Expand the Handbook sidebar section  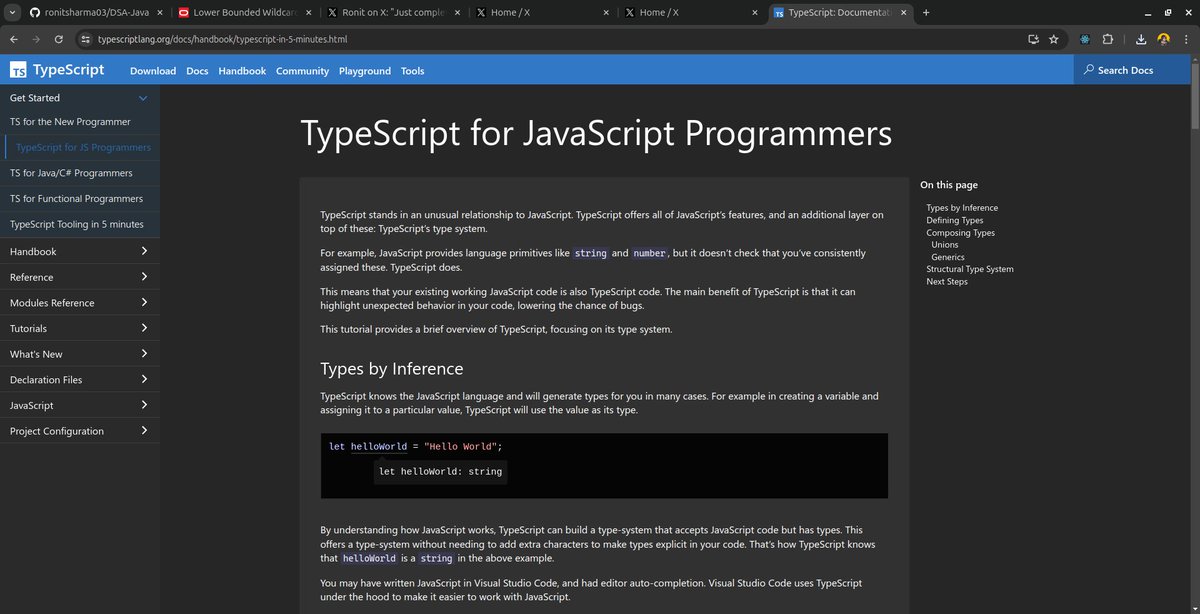point(80,251)
